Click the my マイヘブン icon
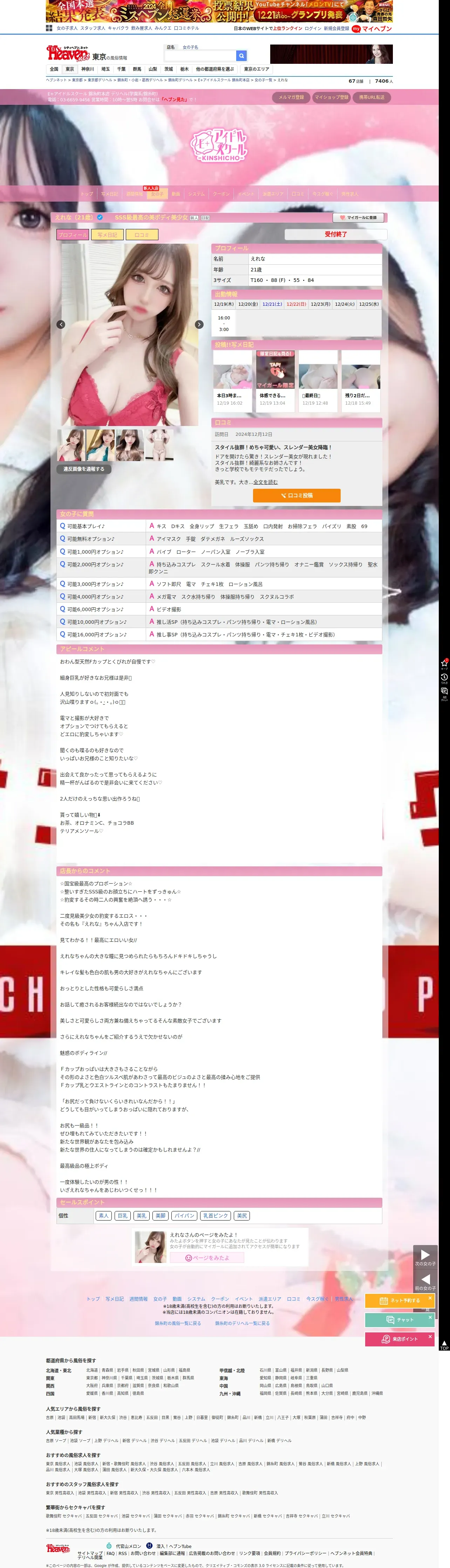This screenshot has width=450, height=1568. tap(371, 29)
